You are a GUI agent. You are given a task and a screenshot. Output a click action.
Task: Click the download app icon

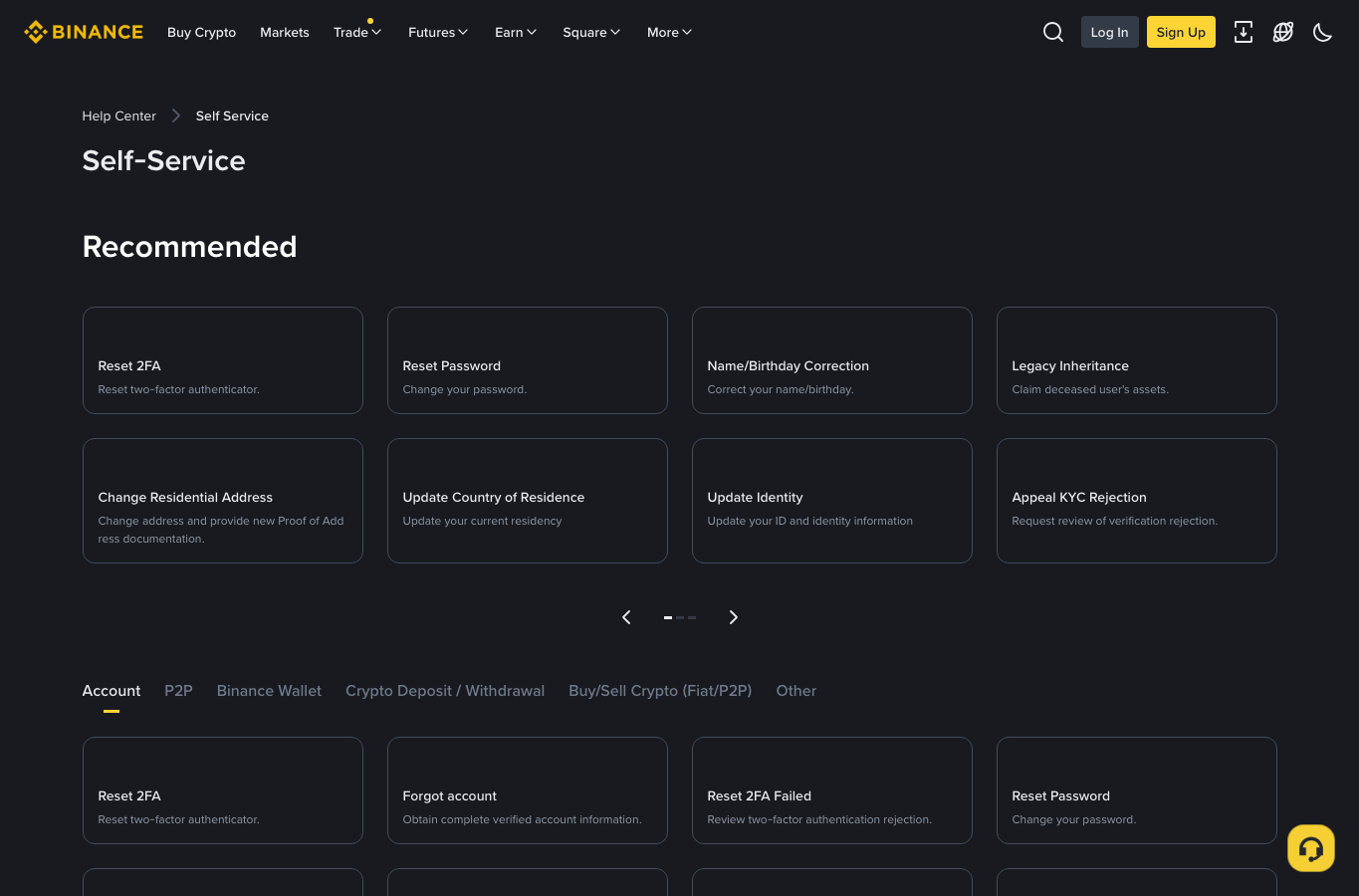[1244, 32]
